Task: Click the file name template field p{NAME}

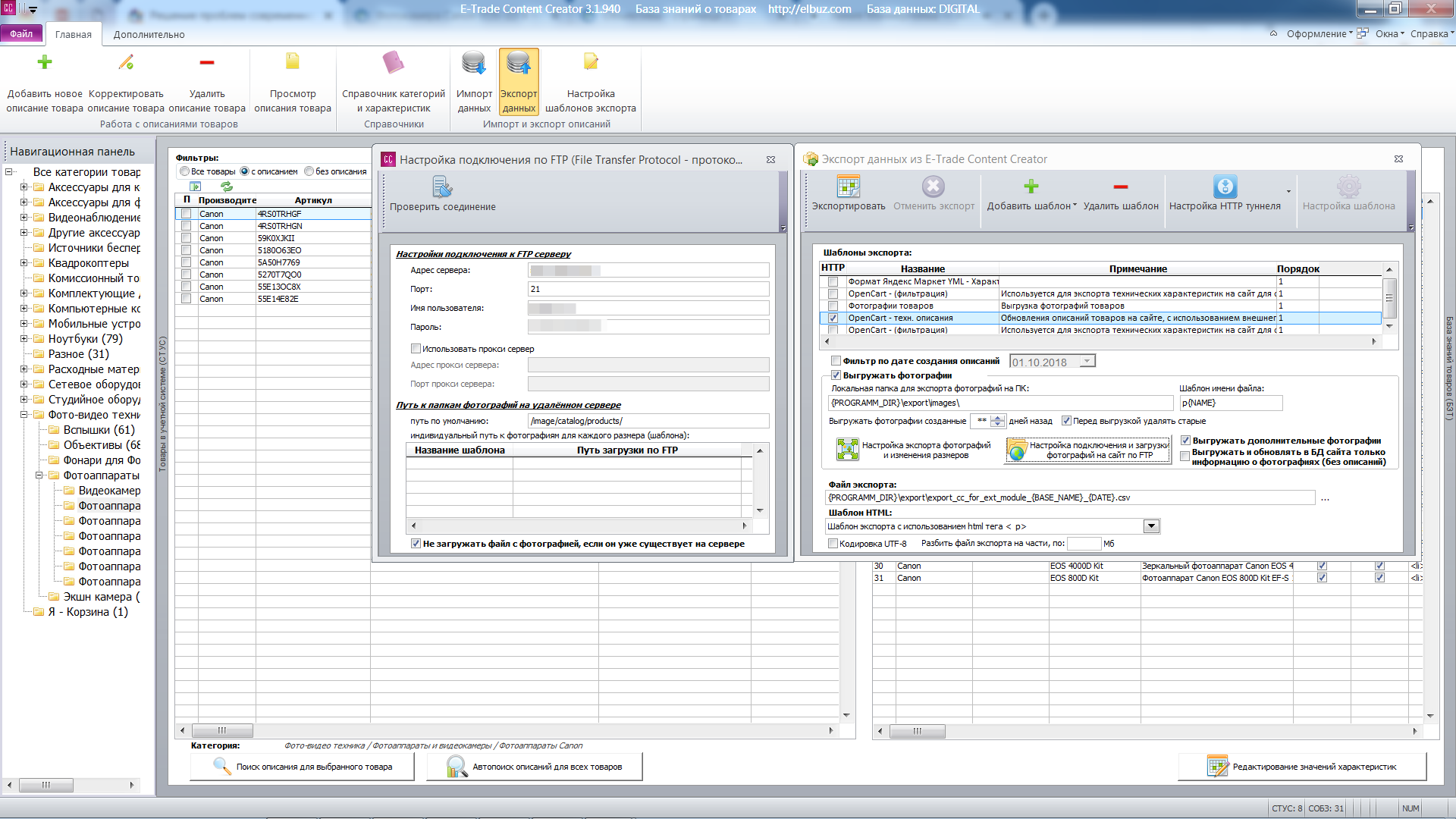Action: (1231, 403)
